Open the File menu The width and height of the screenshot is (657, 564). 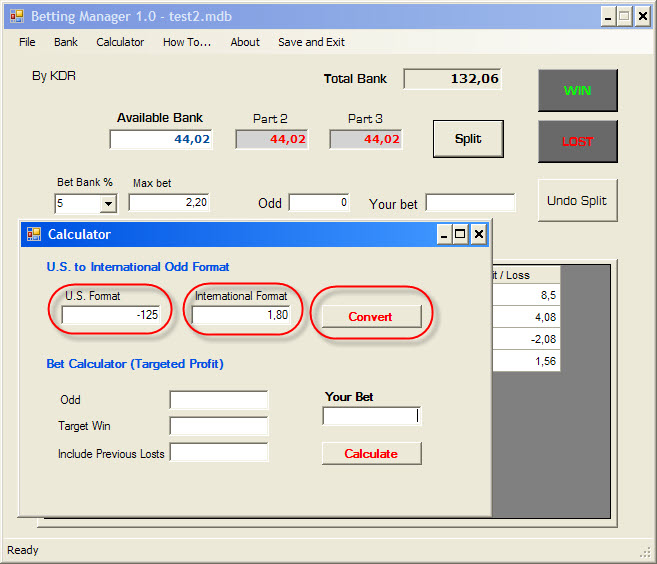point(27,42)
